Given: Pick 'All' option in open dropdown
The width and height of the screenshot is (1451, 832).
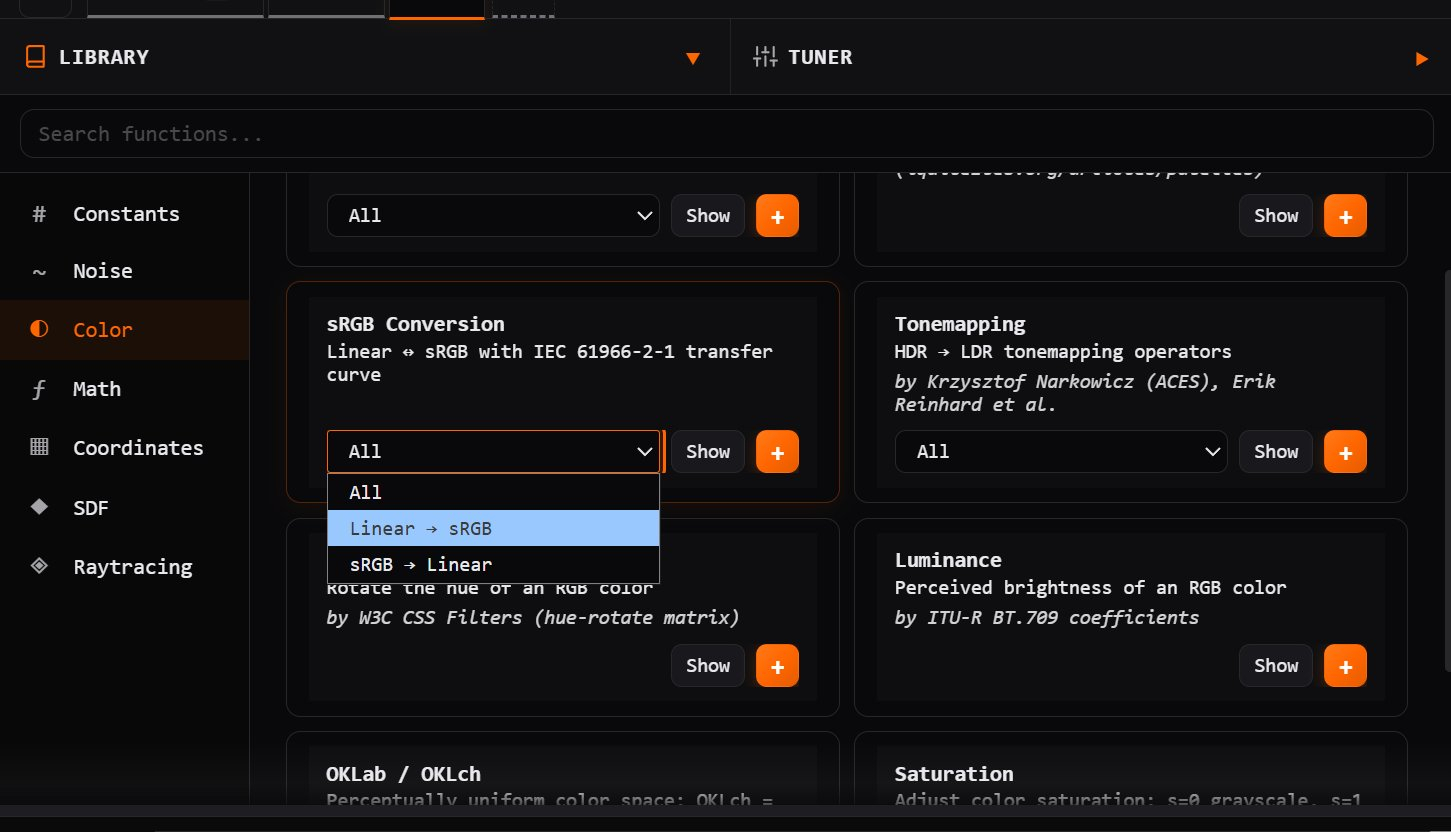Looking at the screenshot, I should point(493,492).
